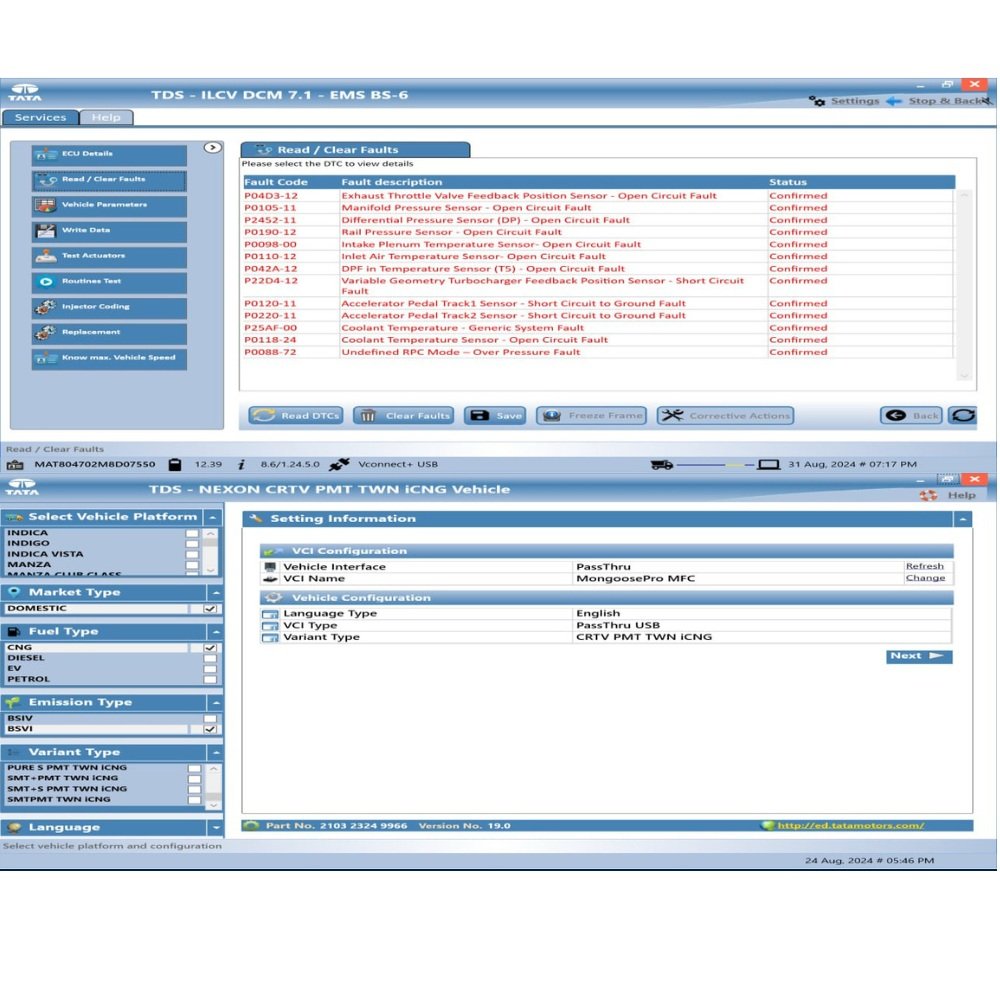1000x1002 pixels.
Task: Tick the BSIV emission checkbox
Action: 210,719
